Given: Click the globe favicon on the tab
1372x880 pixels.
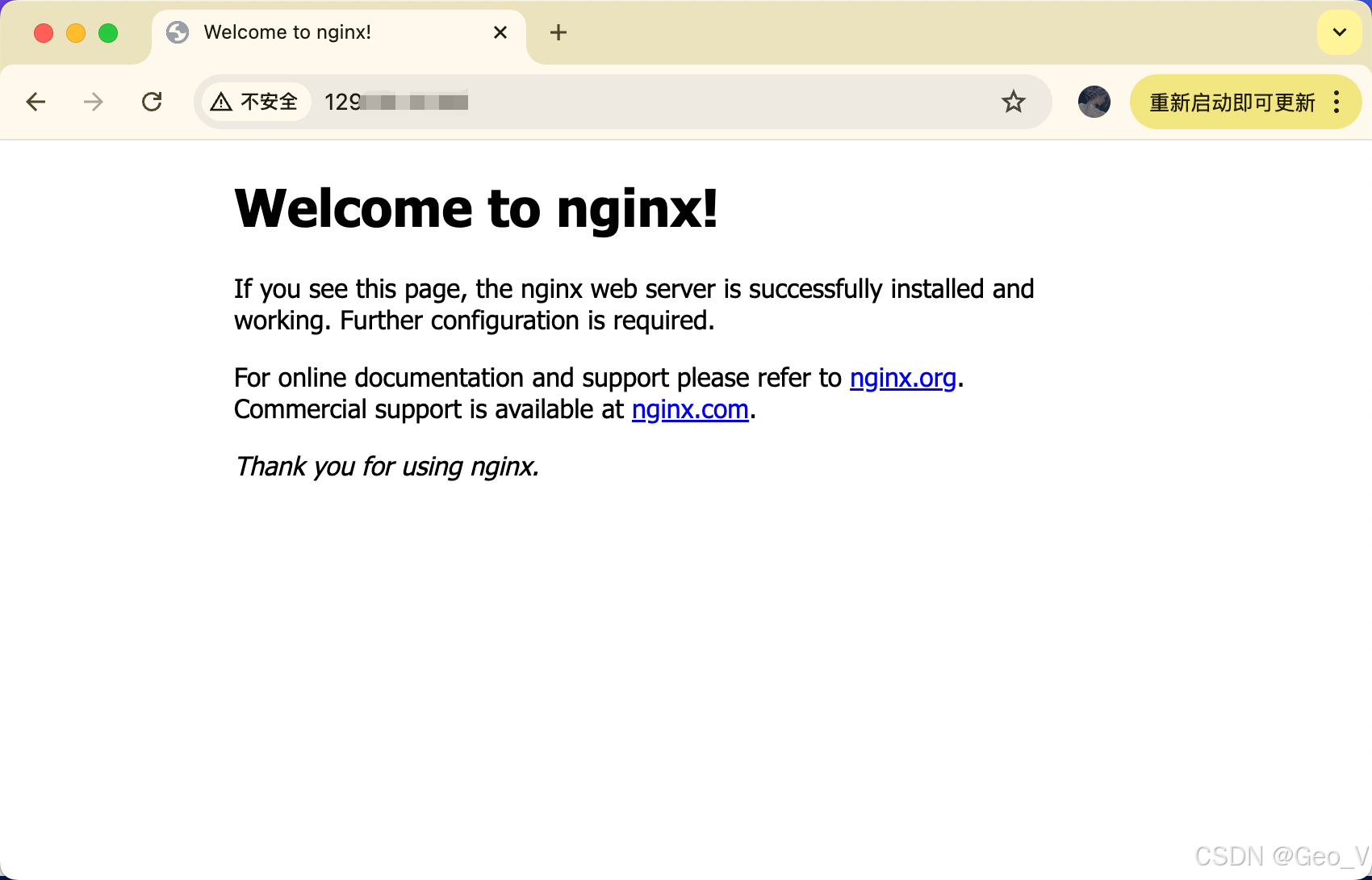Looking at the screenshot, I should tap(178, 32).
